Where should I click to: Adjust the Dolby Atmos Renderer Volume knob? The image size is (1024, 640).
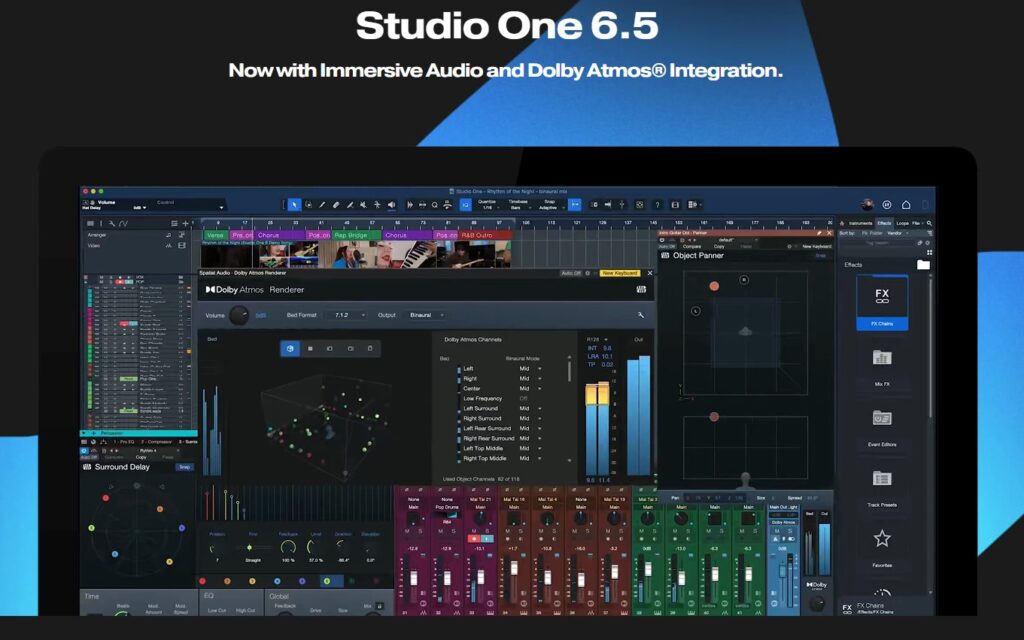(239, 316)
